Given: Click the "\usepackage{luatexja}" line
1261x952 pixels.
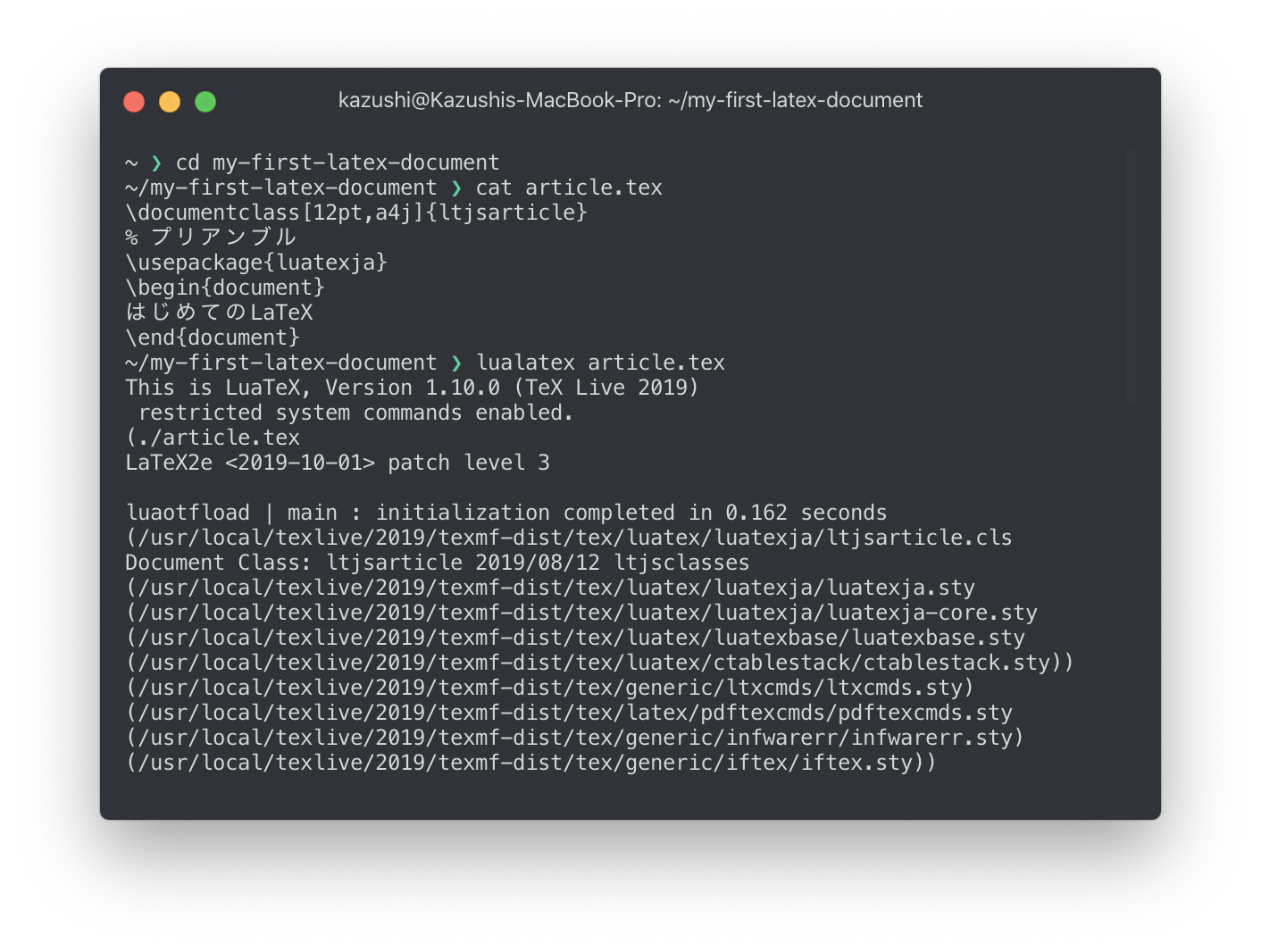Looking at the screenshot, I should (256, 263).
